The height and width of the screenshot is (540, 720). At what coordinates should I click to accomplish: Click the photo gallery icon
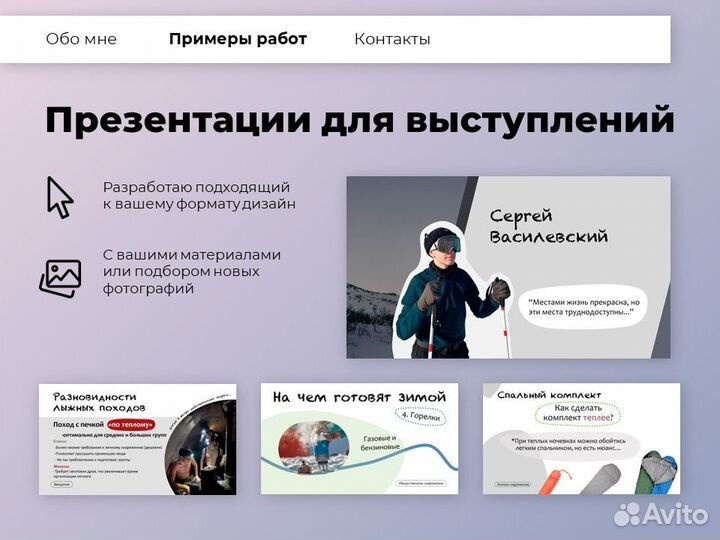click(x=61, y=278)
